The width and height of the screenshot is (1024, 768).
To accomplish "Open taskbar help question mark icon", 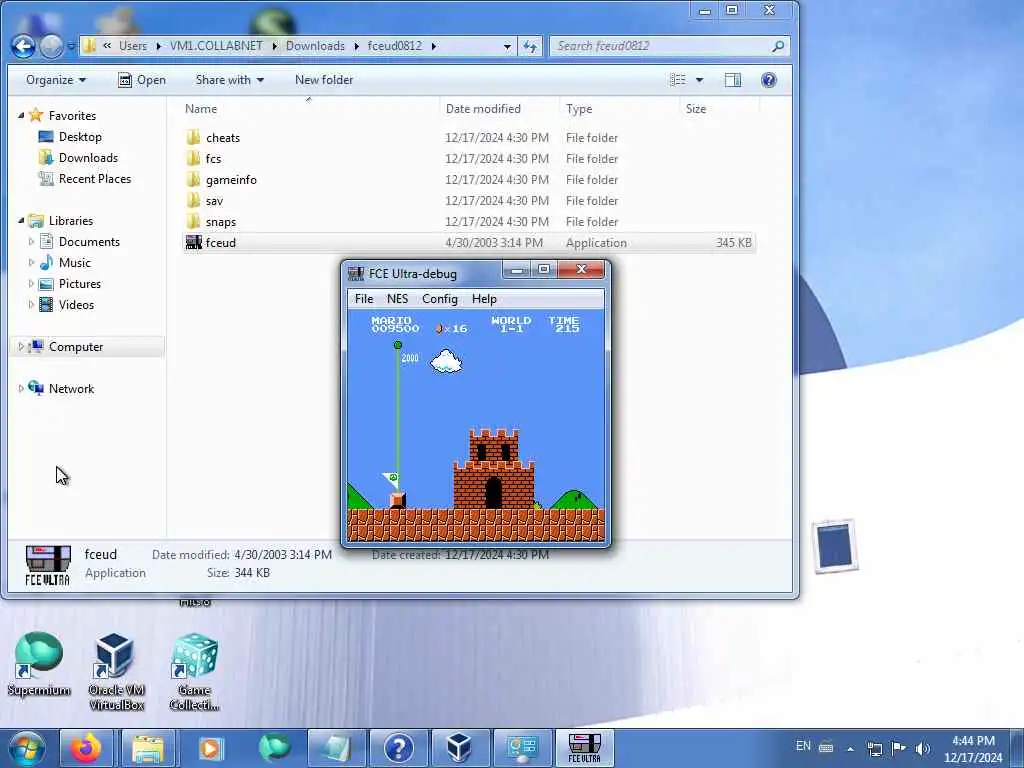I will click(x=398, y=748).
